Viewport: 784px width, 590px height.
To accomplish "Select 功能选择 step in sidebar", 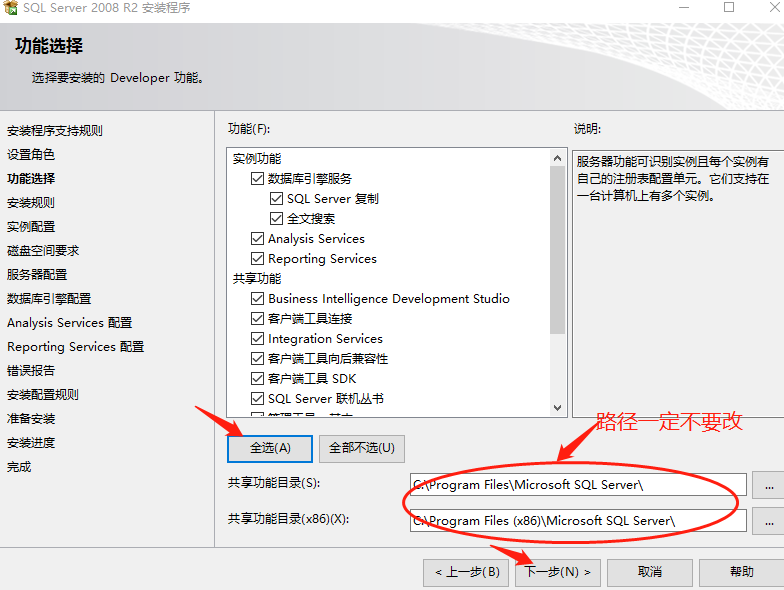I will tap(31, 179).
